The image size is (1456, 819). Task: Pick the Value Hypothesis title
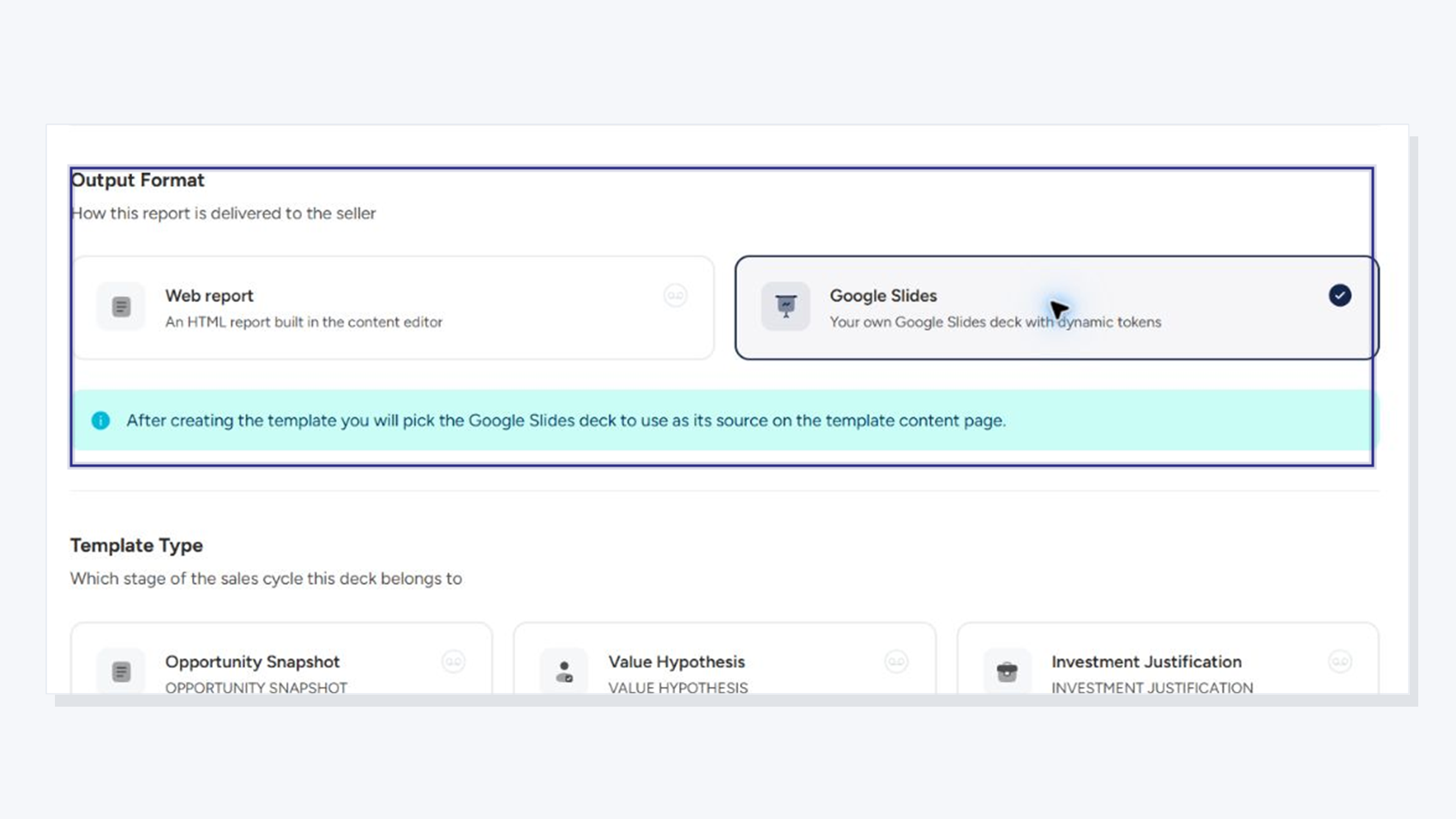click(x=677, y=662)
